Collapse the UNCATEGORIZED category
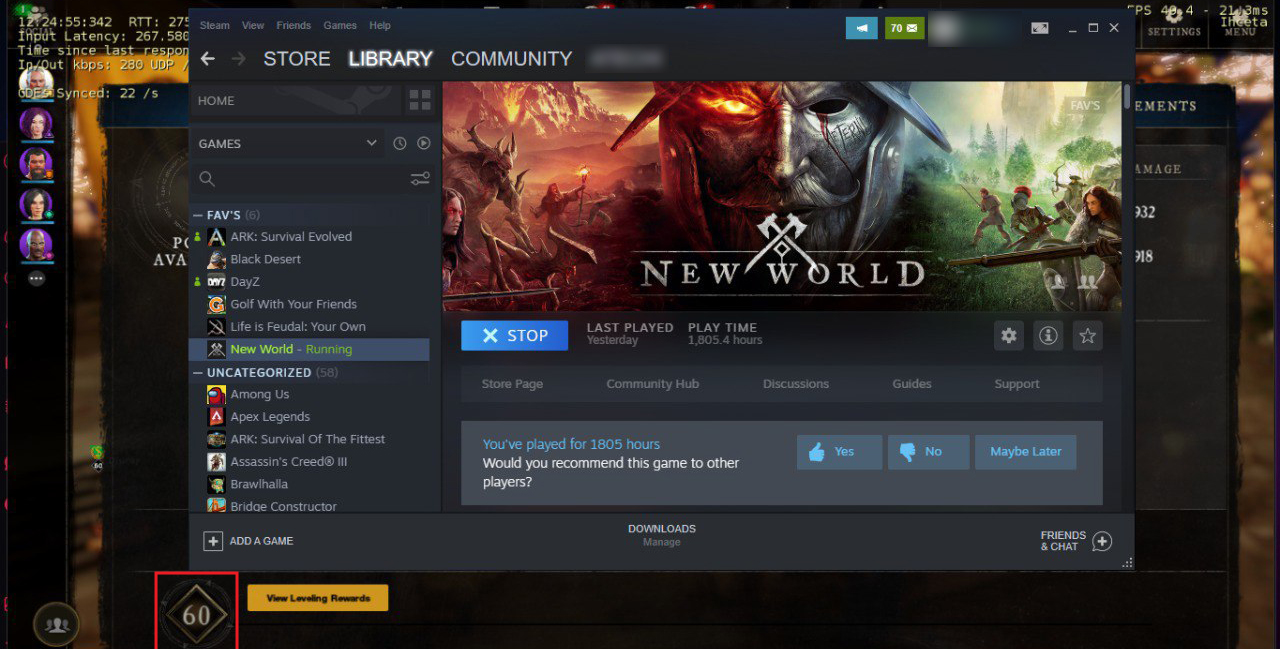This screenshot has height=649, width=1280. click(x=198, y=372)
